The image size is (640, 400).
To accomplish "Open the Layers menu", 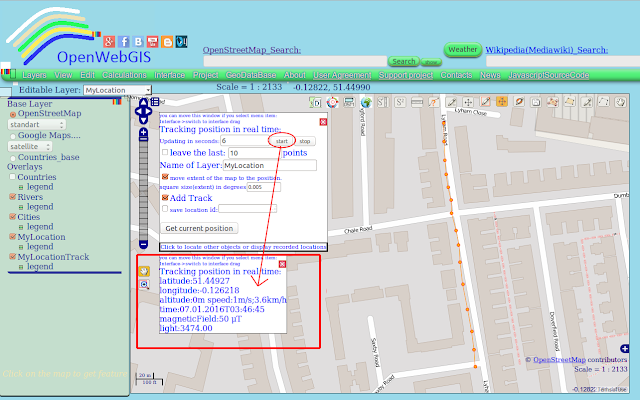I will [34, 75].
